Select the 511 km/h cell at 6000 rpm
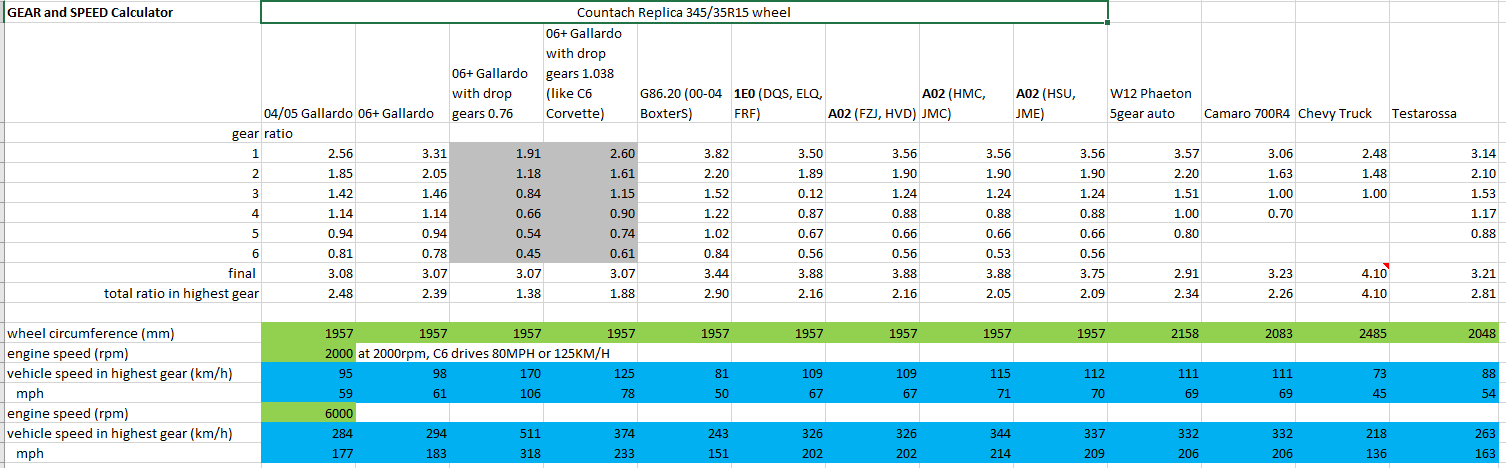The width and height of the screenshot is (1506, 468). point(496,433)
